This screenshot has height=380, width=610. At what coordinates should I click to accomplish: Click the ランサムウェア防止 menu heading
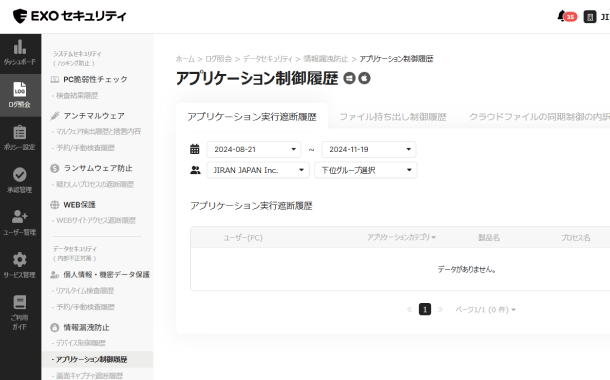tap(98, 168)
